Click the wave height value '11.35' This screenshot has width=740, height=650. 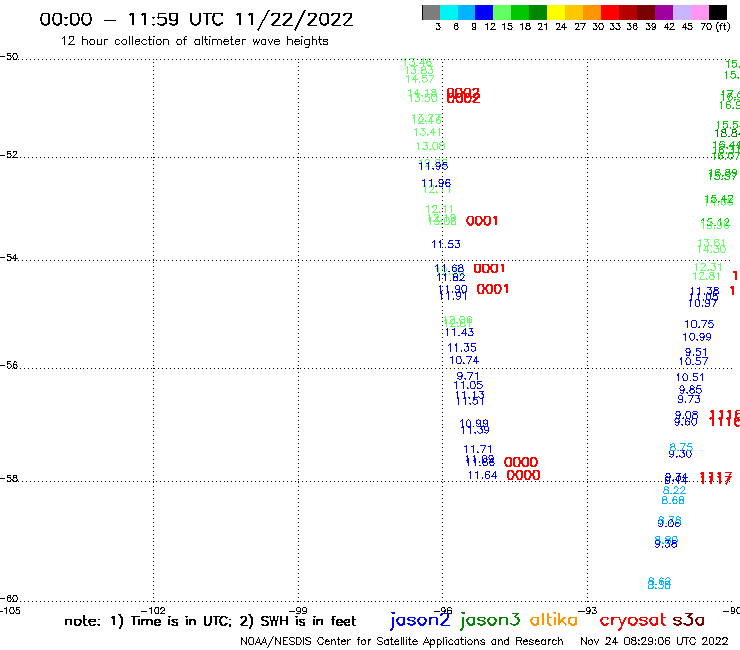coord(462,348)
